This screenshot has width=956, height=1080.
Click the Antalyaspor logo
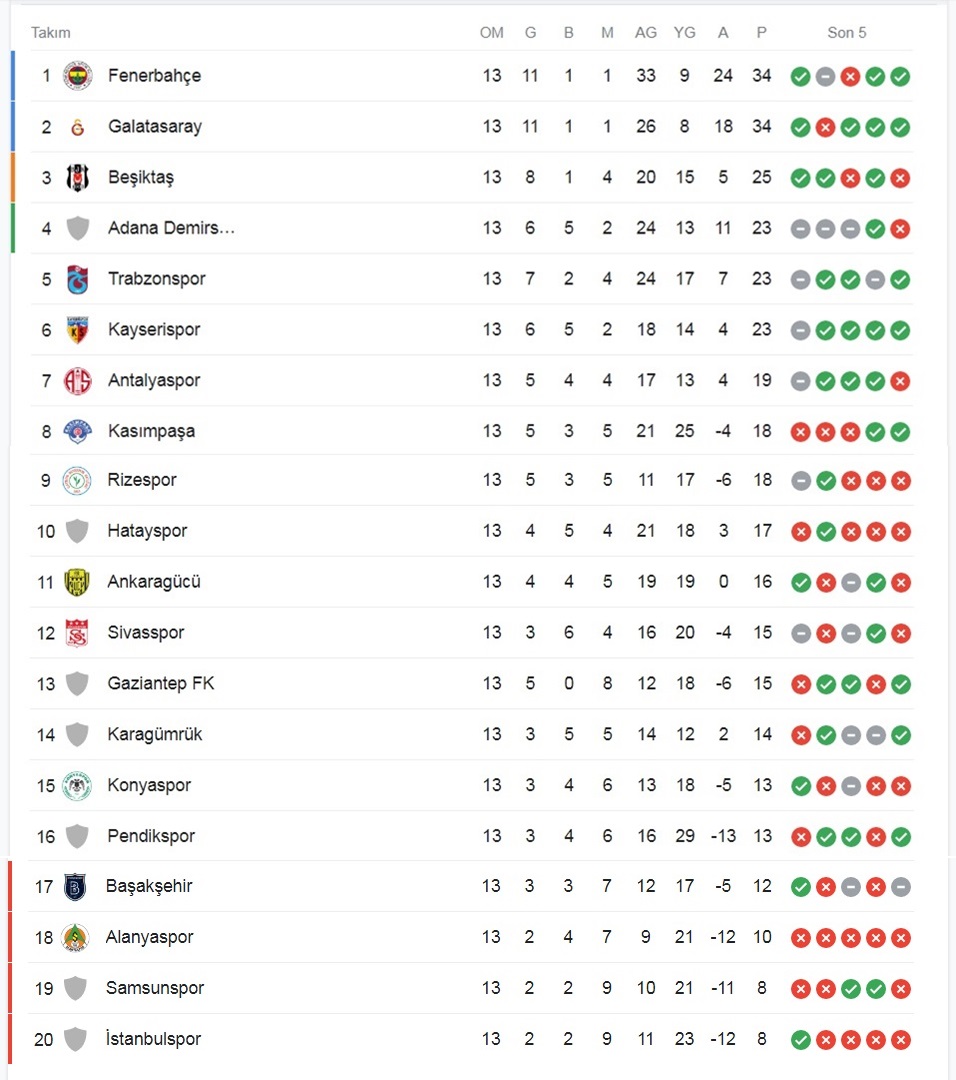click(x=77, y=380)
